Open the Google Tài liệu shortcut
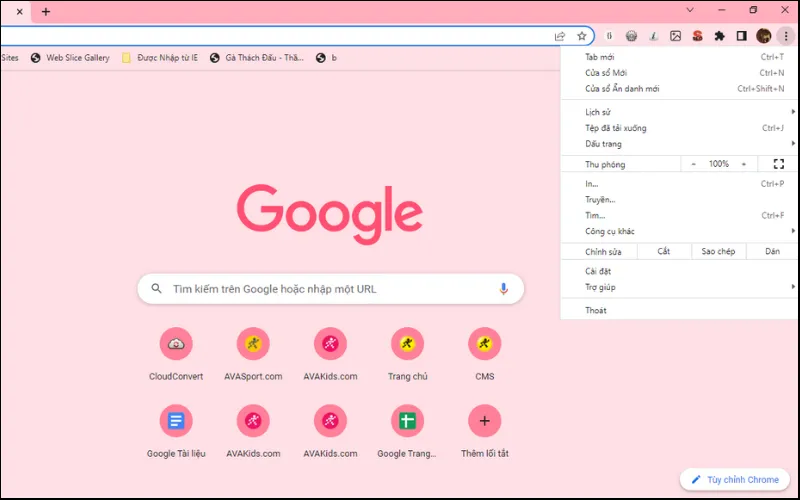 176,431
